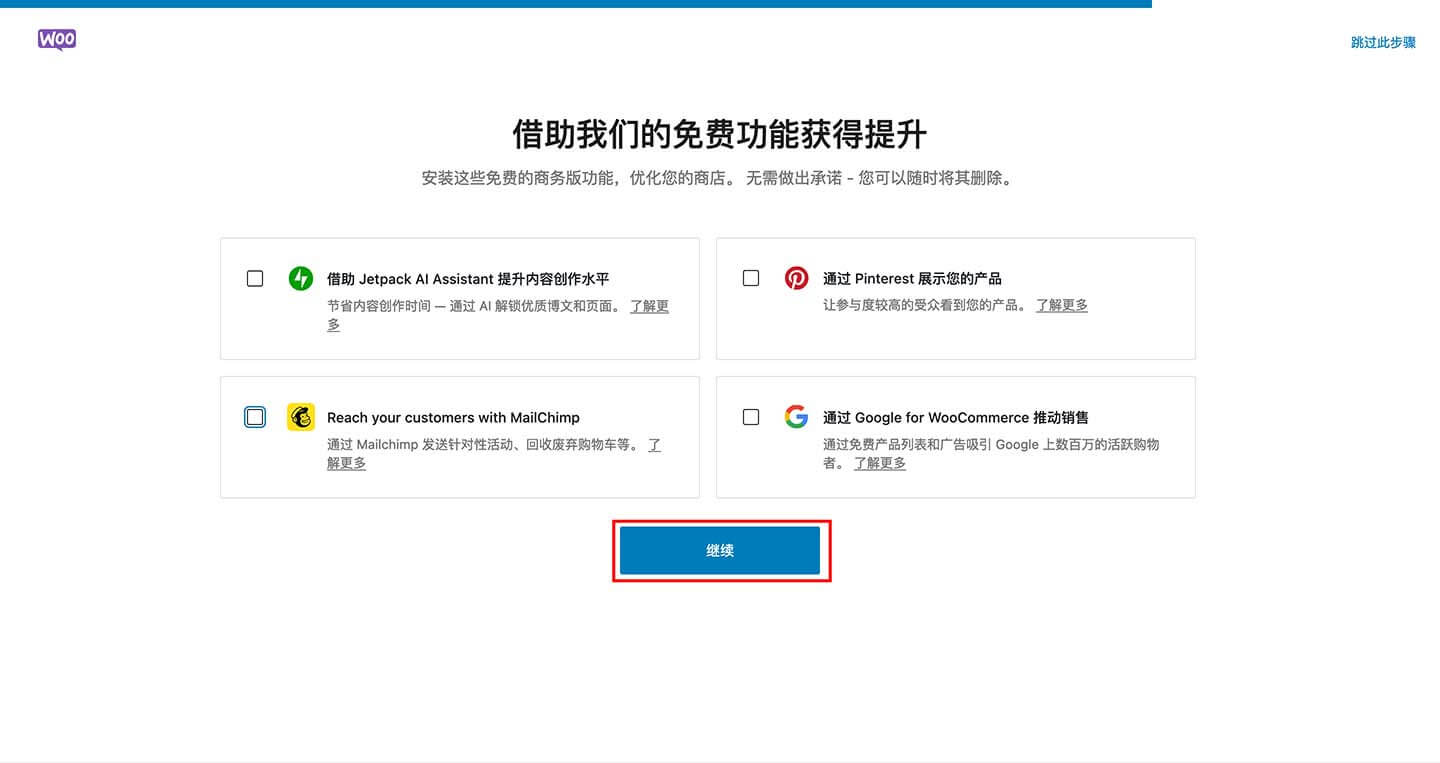Click the Google G logo icon
Viewport: 1440px width, 763px height.
pos(796,417)
